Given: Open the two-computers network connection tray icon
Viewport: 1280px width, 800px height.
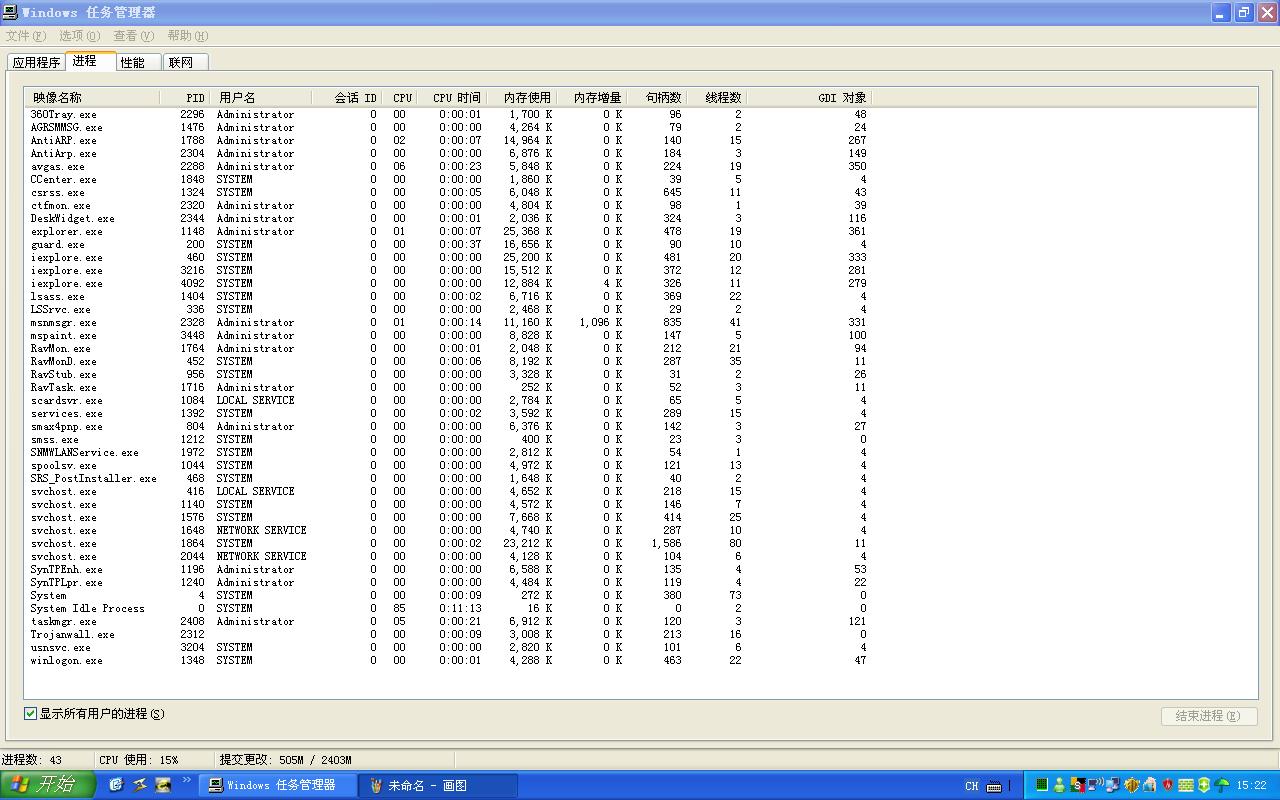Looking at the screenshot, I should 1113,785.
